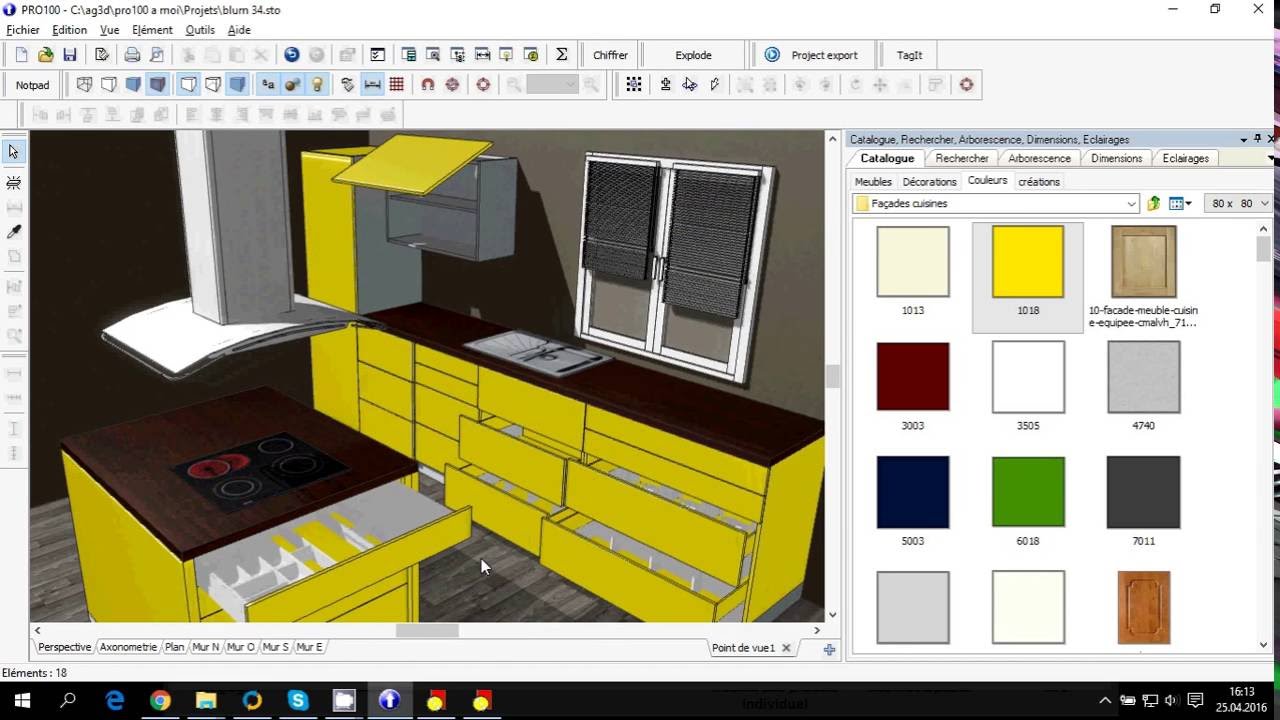
Task: Open the catalogue view mode dropdown
Action: (x=1181, y=204)
